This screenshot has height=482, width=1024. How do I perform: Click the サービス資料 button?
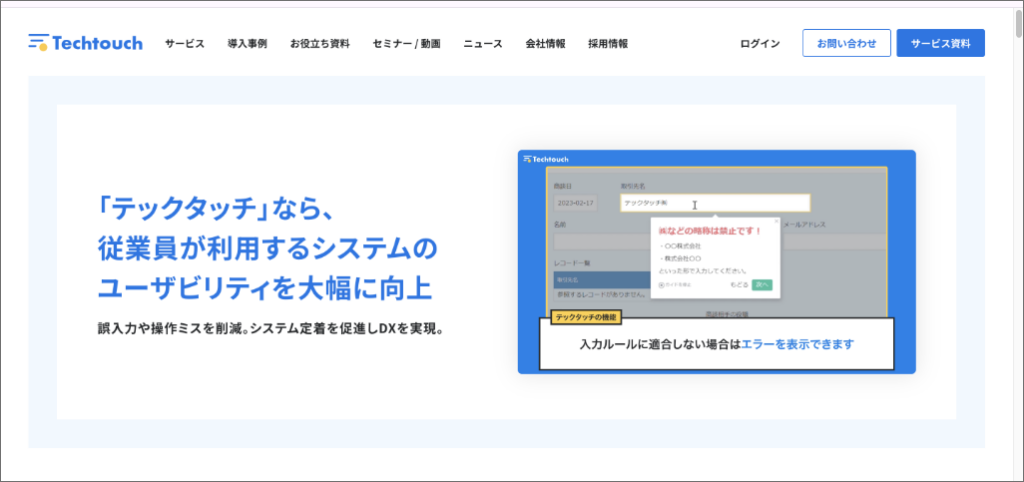tap(940, 43)
